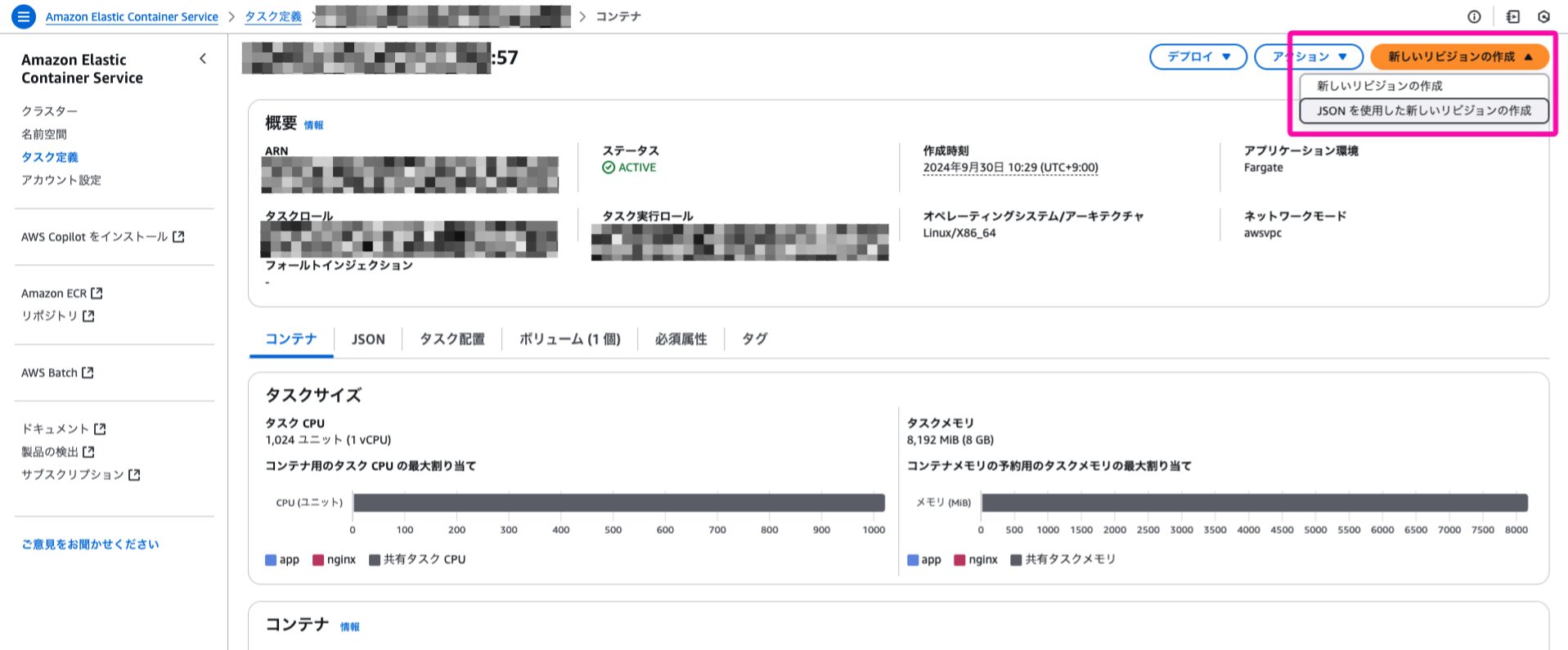Click the メモリ (MiB) usage bar
This screenshot has width=1568, height=650.
(x=1255, y=503)
